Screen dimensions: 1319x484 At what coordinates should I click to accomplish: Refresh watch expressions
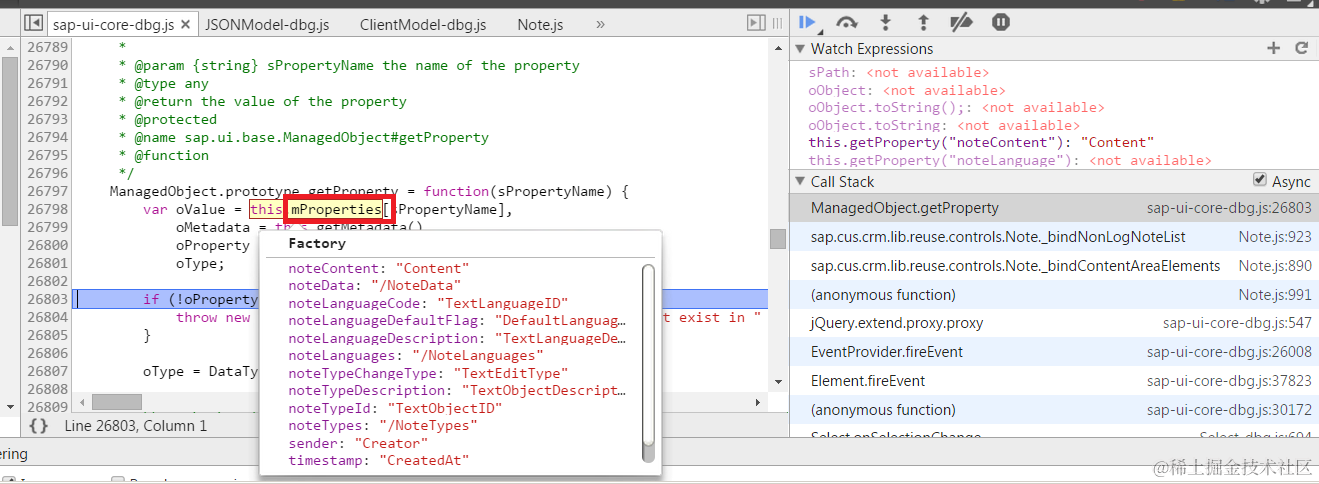click(x=1301, y=48)
